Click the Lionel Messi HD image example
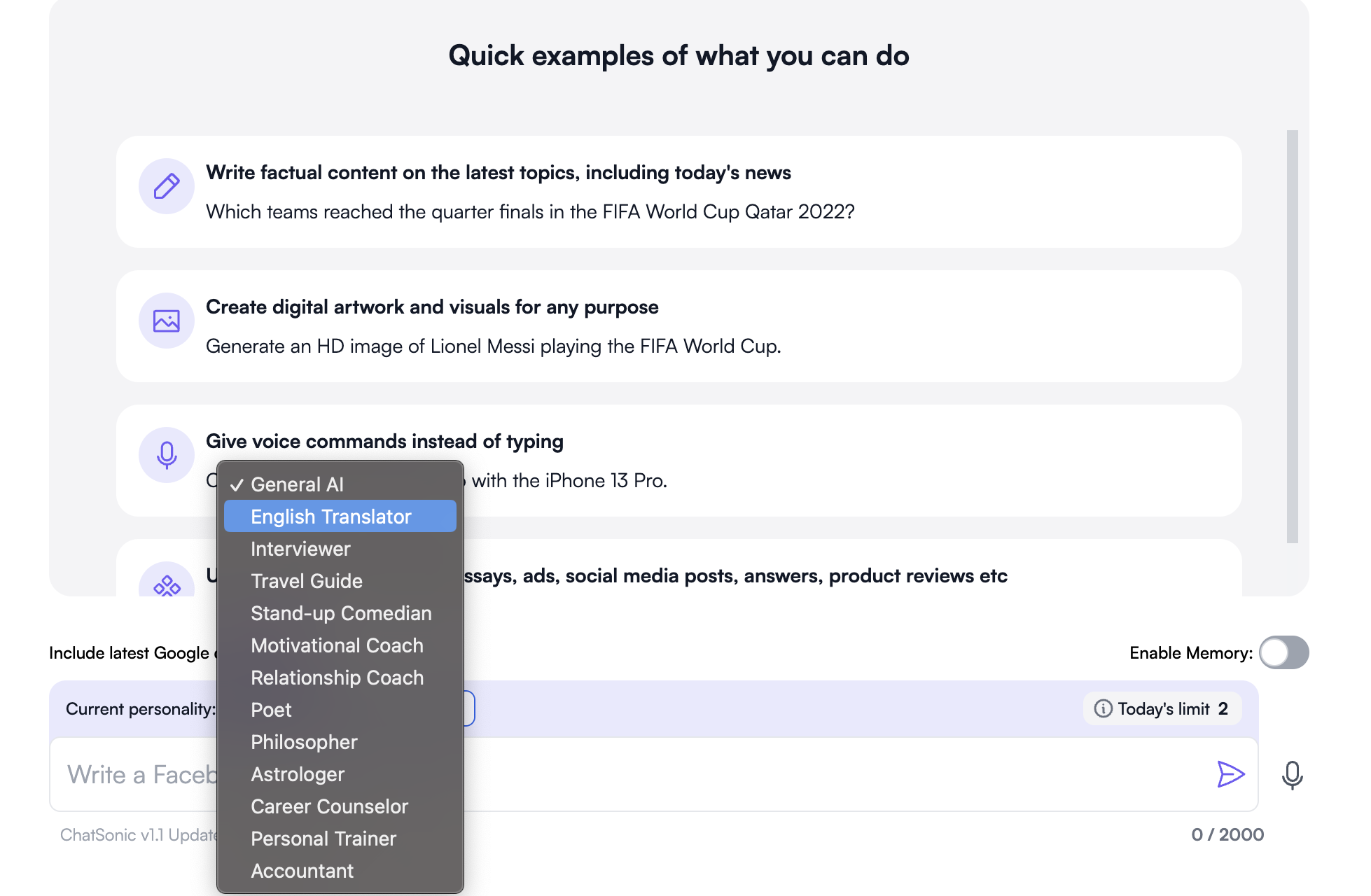The image size is (1371, 896). [x=493, y=346]
